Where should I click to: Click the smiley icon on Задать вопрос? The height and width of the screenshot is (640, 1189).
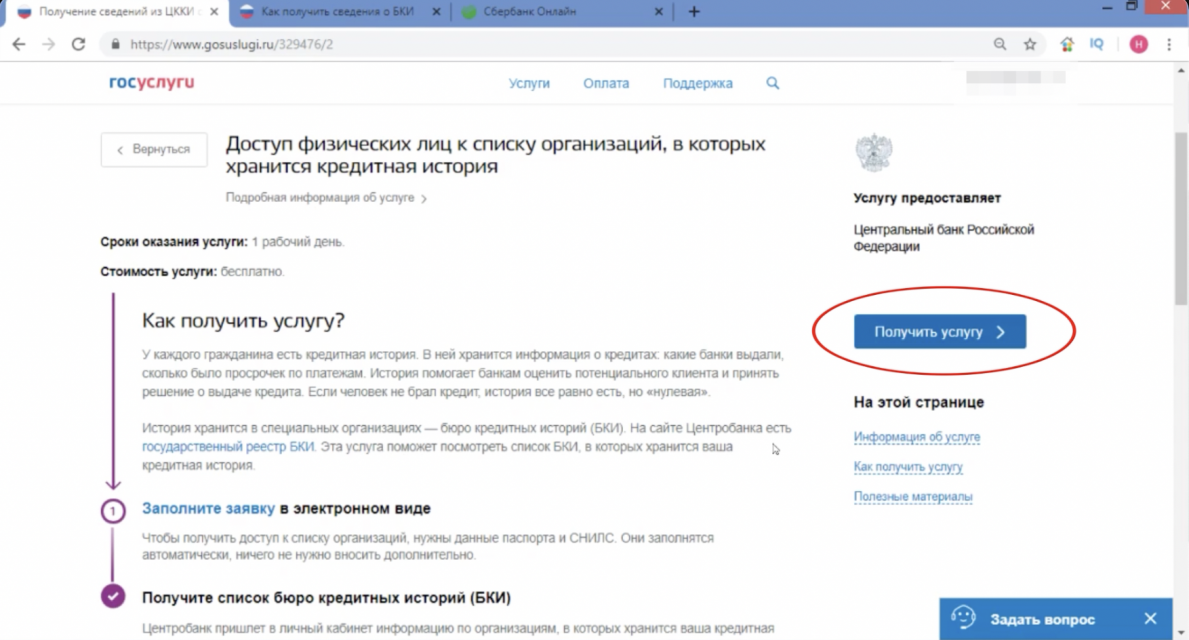[x=962, y=618]
